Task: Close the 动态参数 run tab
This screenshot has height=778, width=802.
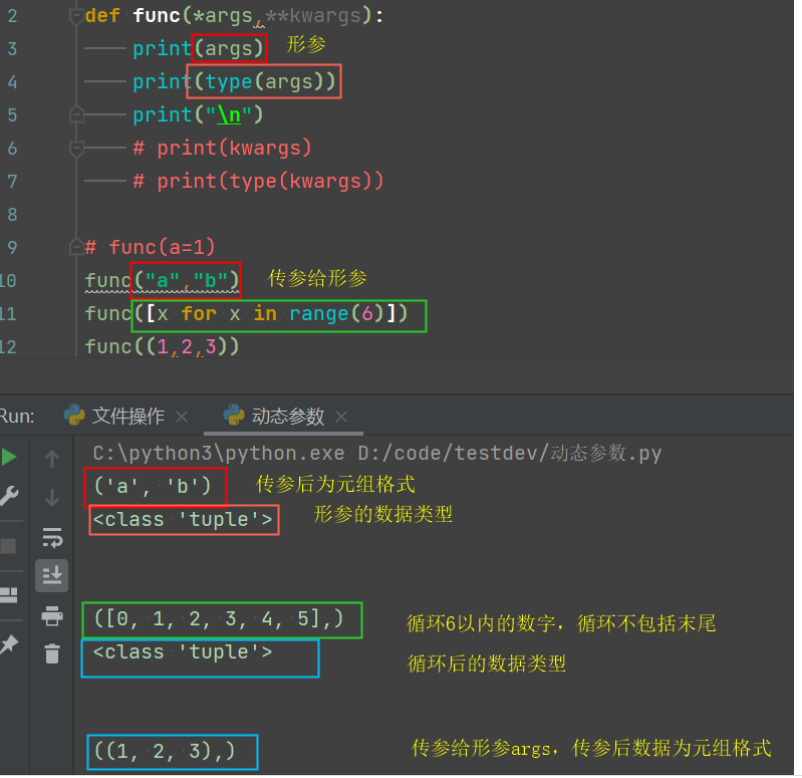Action: 341,416
